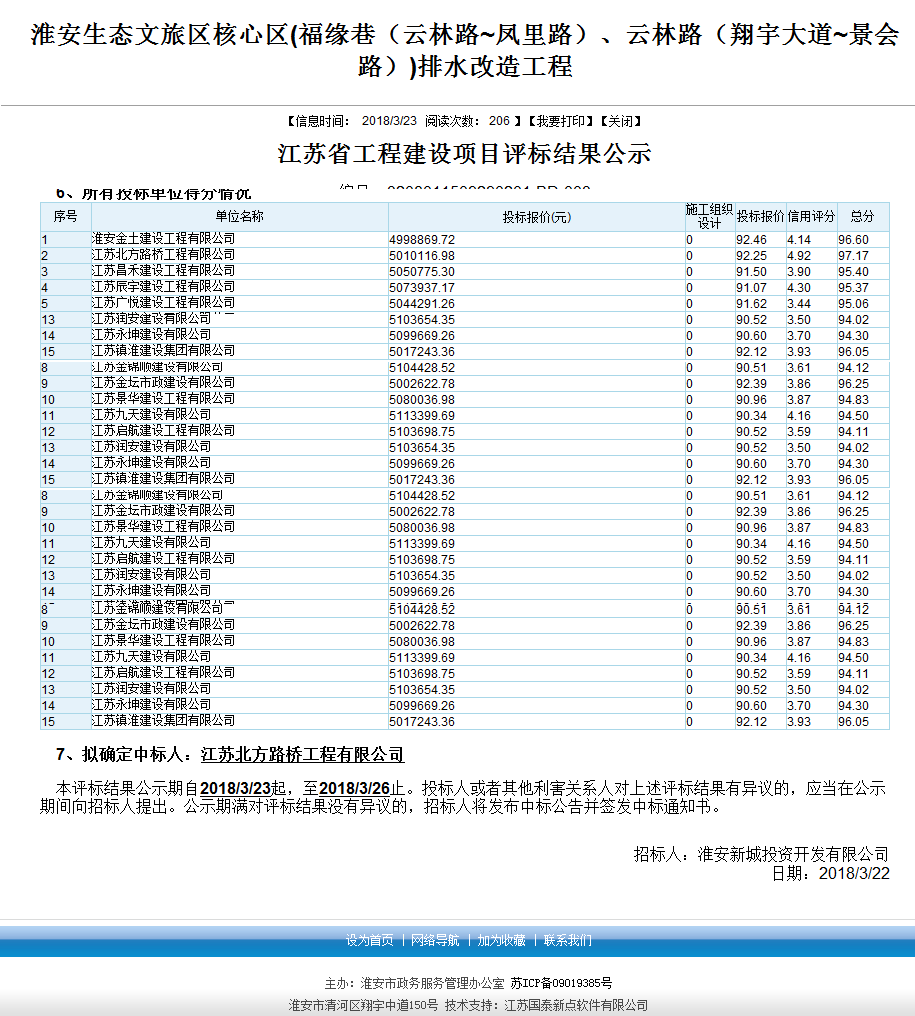Image resolution: width=915 pixels, height=1016 pixels.
Task: Click the underlined start date 2018/3/23 in notice paragraph
Action: coord(235,789)
